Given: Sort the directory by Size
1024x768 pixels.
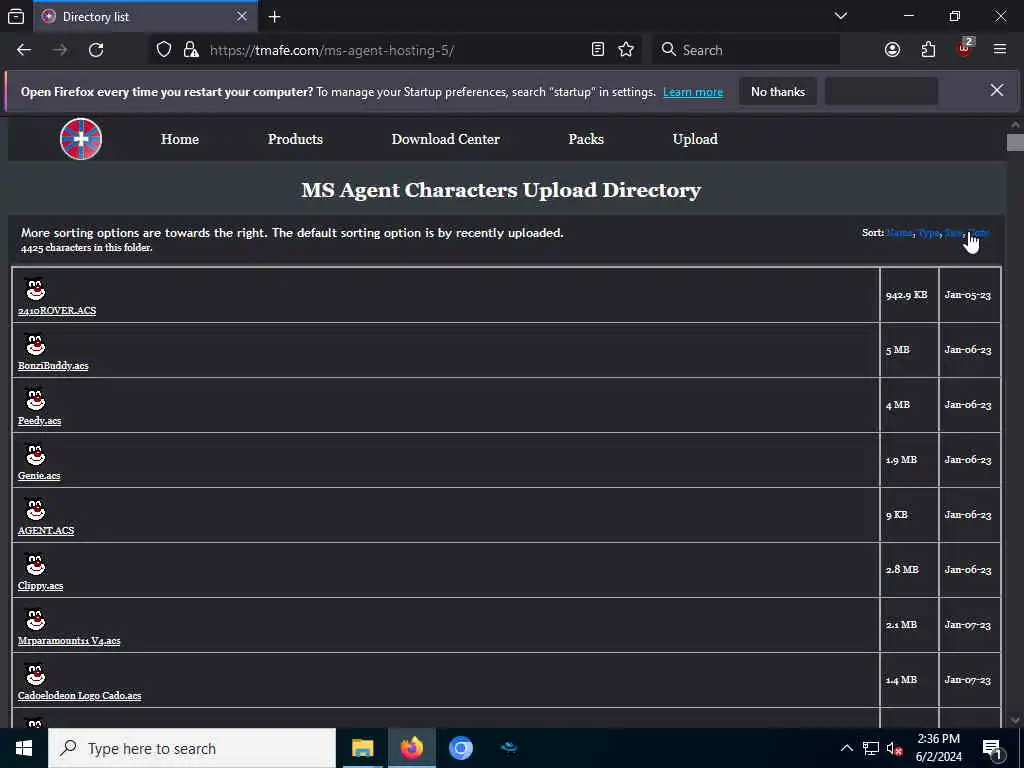Looking at the screenshot, I should [953, 232].
